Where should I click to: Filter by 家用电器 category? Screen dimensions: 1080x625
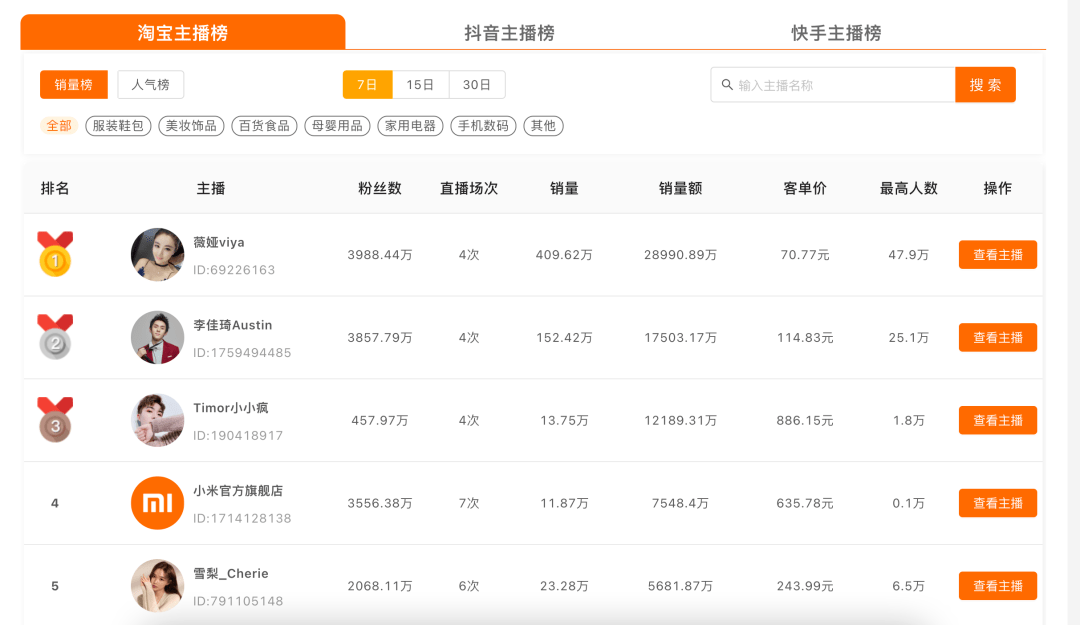click(x=410, y=125)
